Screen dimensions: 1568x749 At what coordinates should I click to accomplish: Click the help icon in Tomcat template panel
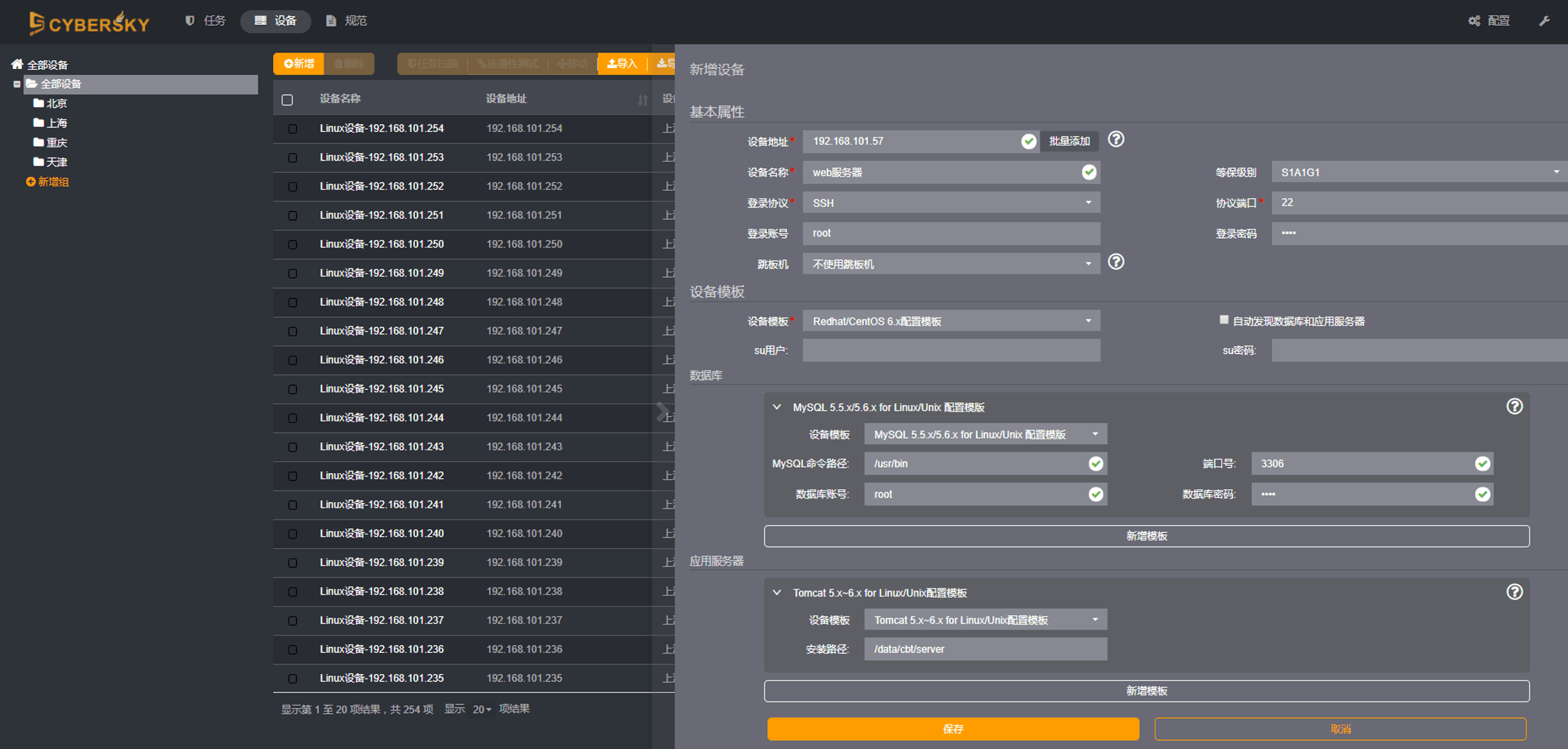[x=1514, y=592]
